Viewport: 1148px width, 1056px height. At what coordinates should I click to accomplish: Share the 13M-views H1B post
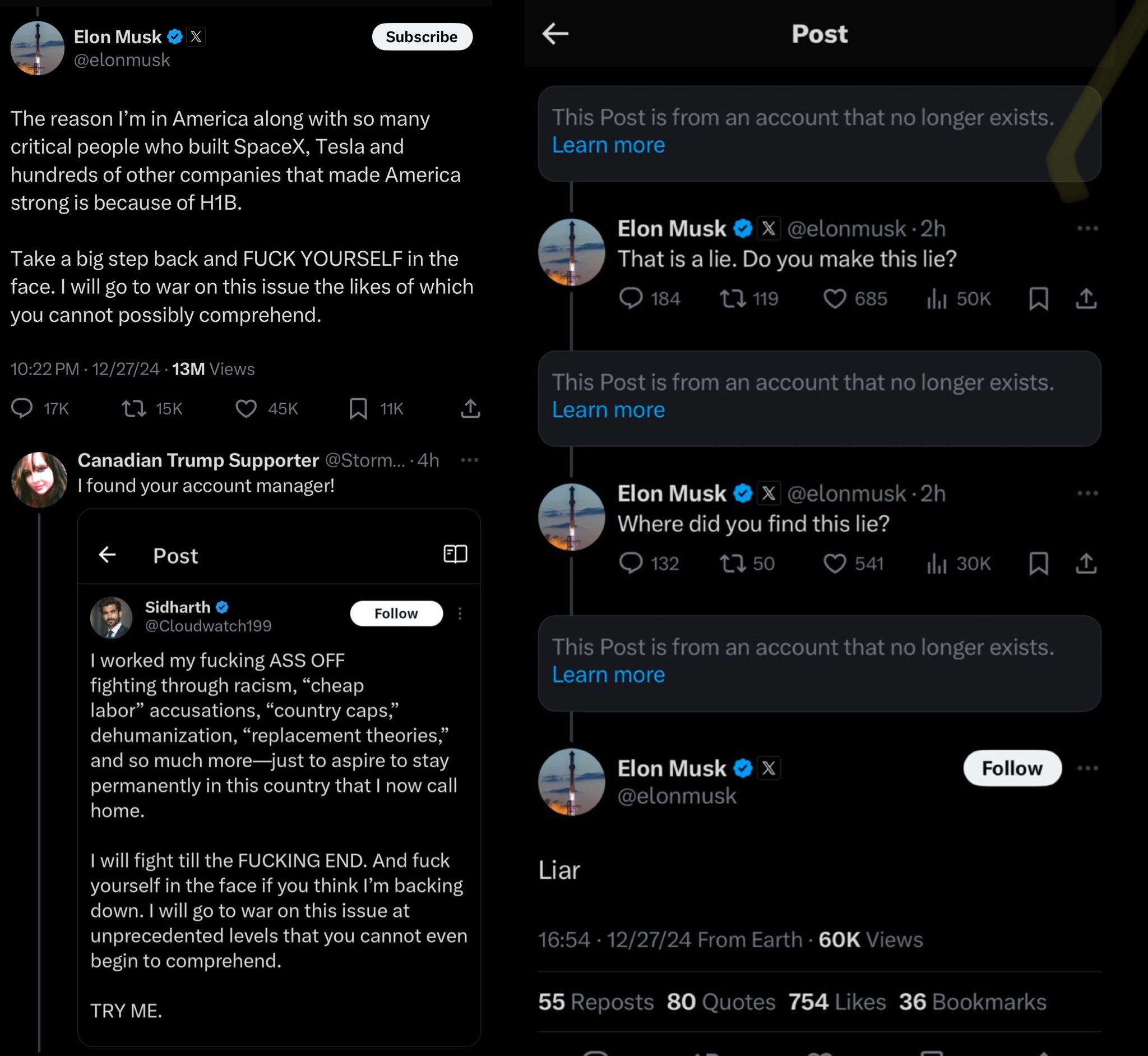coord(470,409)
